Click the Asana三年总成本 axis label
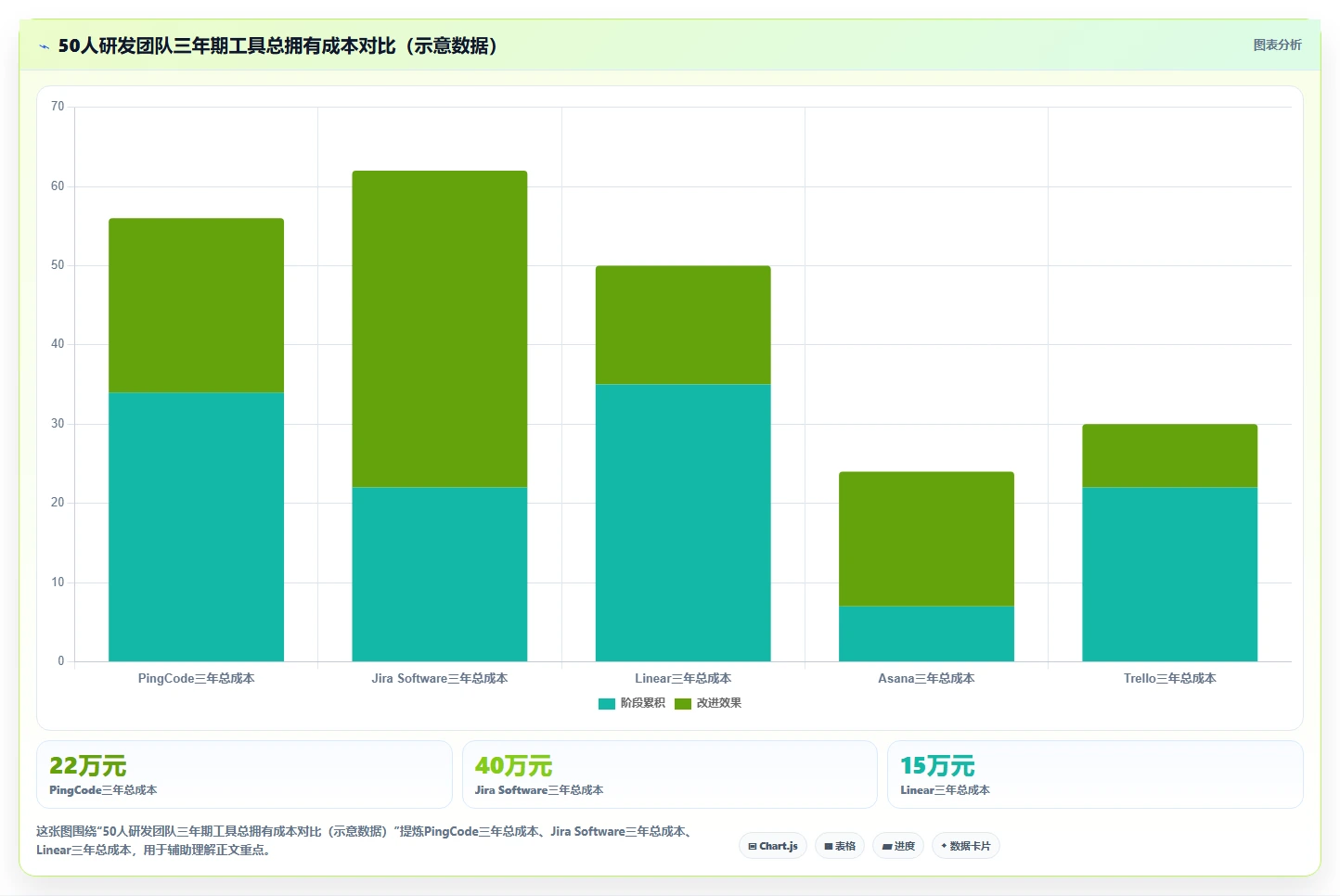Viewport: 1340px width, 896px height. coord(926,679)
